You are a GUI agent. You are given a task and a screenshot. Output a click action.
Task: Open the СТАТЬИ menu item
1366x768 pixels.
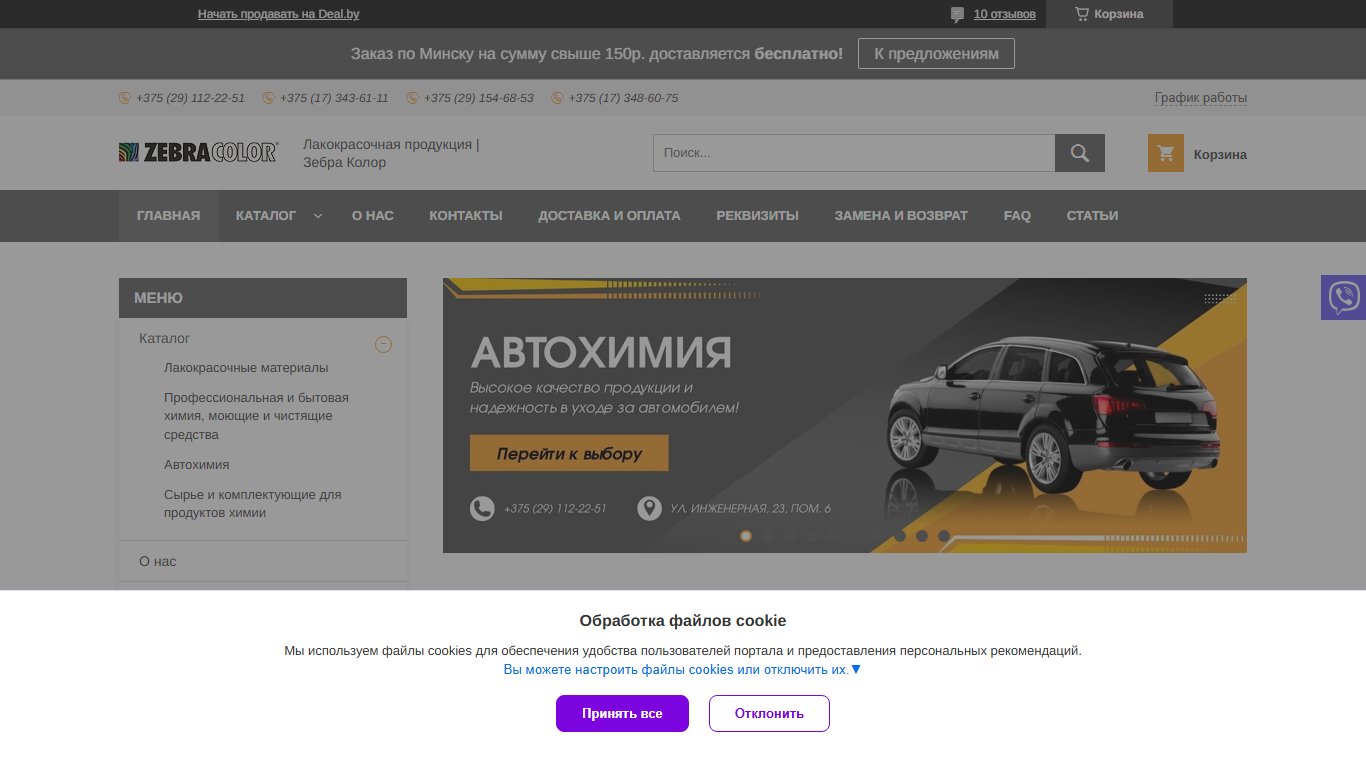pos(1092,216)
